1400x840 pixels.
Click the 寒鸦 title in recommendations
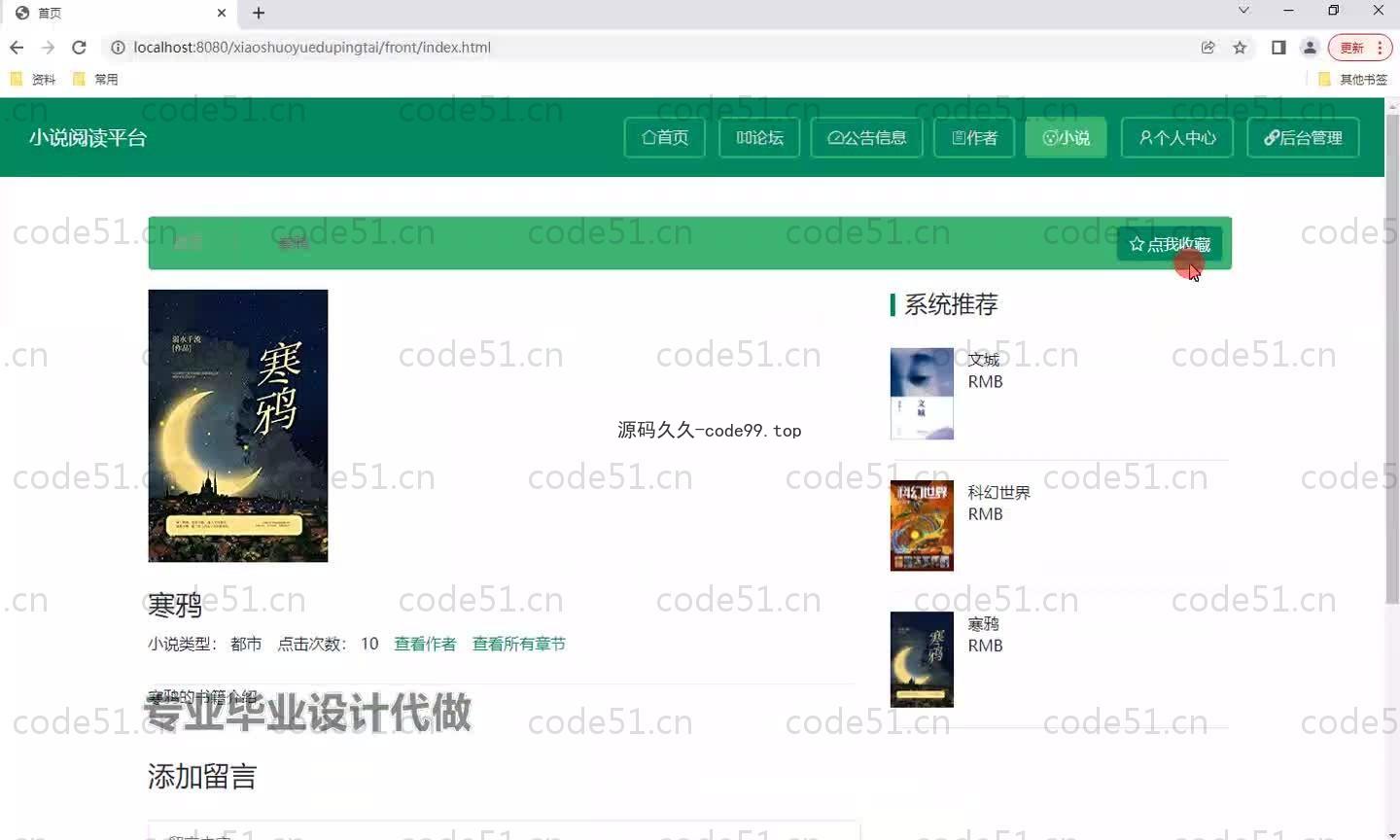coord(984,623)
